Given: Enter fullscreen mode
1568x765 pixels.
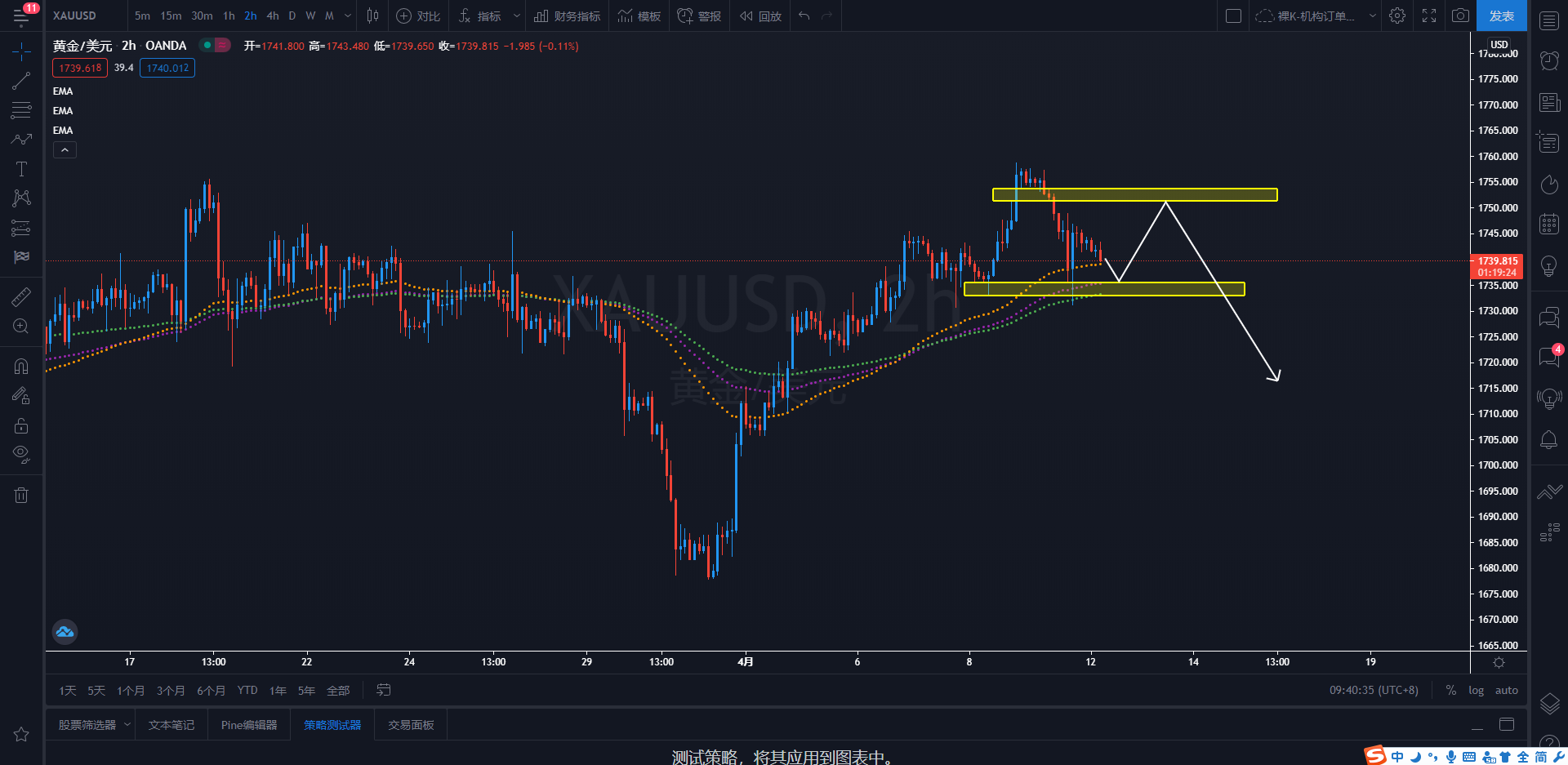Looking at the screenshot, I should point(1429,16).
